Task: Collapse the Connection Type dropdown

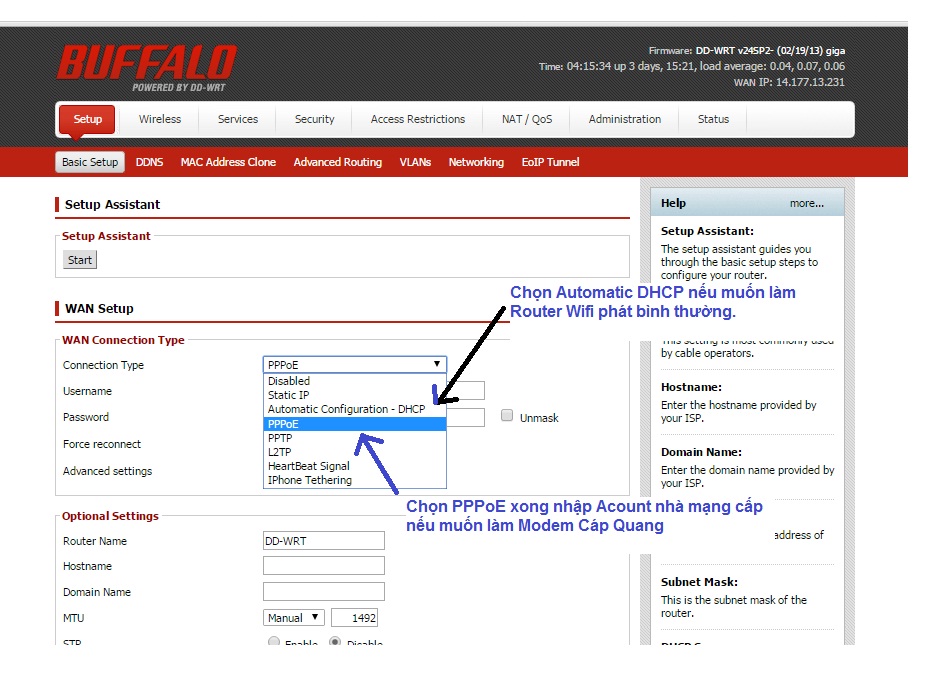Action: (x=355, y=364)
